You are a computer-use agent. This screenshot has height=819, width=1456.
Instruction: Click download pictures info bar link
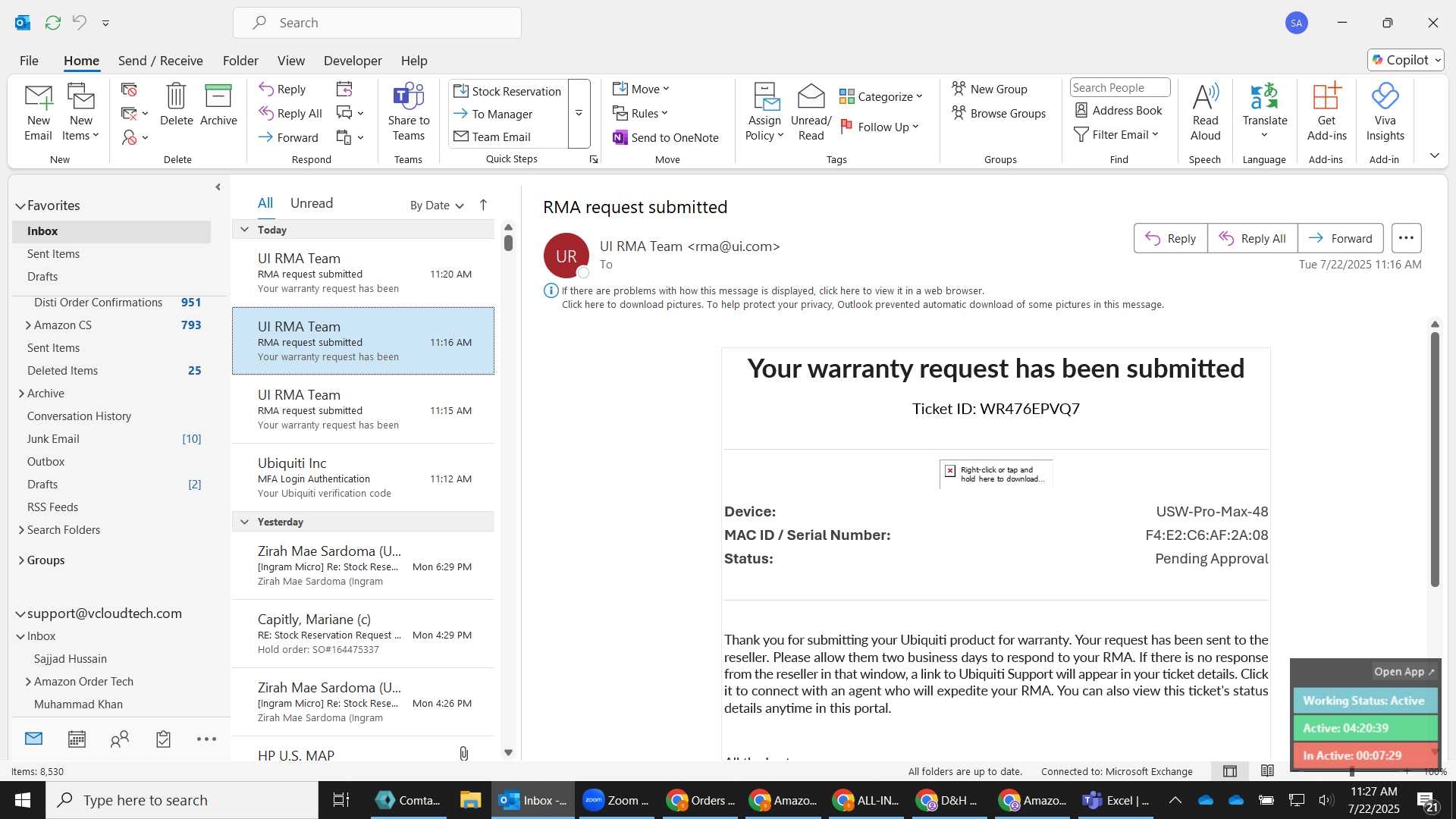(862, 305)
